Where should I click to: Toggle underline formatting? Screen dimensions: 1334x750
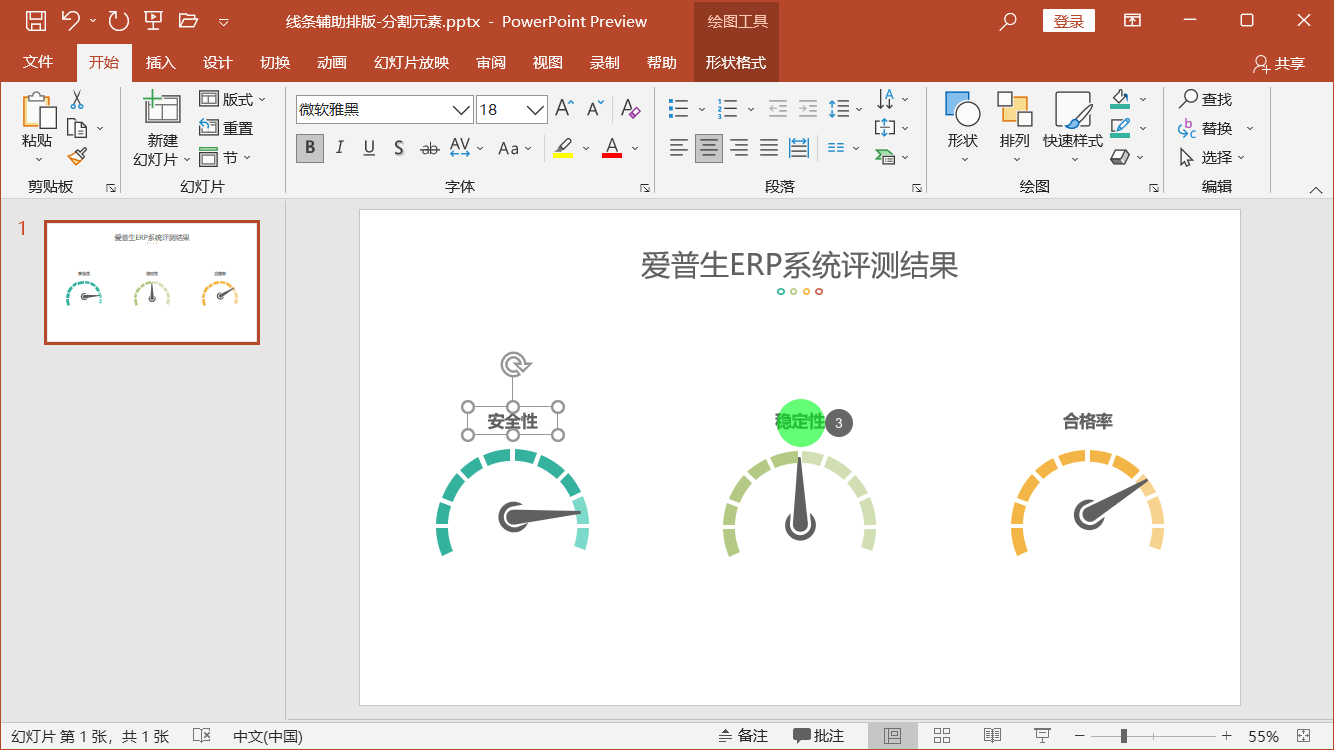click(369, 148)
